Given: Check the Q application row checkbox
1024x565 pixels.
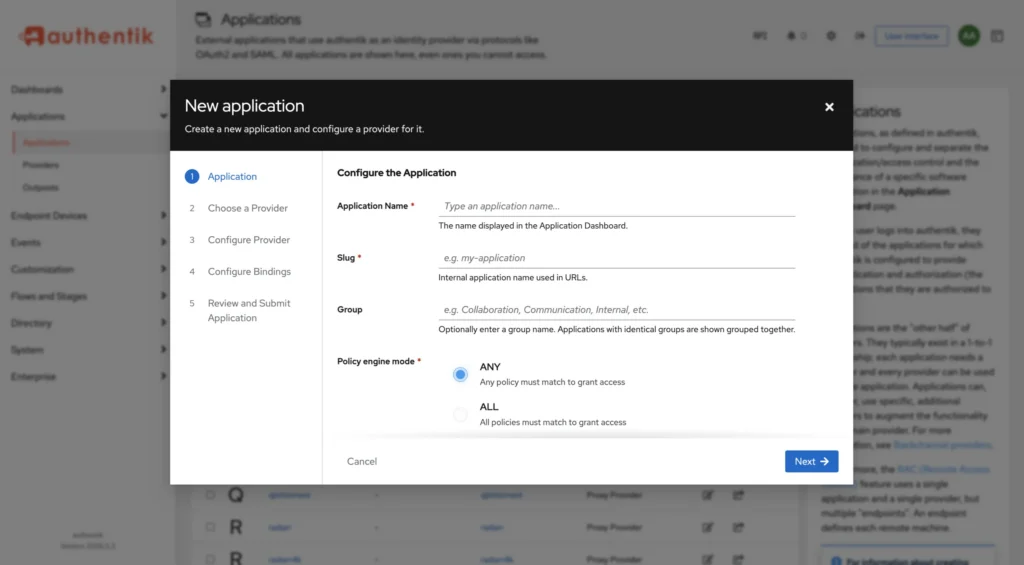Looking at the screenshot, I should tap(210, 495).
